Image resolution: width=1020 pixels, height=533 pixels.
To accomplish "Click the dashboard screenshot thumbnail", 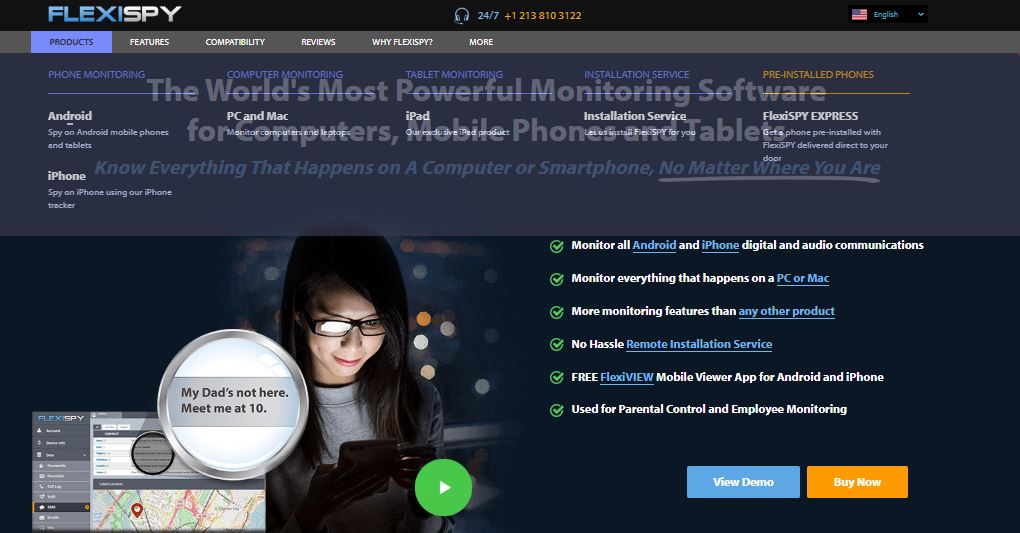I will coord(148,471).
